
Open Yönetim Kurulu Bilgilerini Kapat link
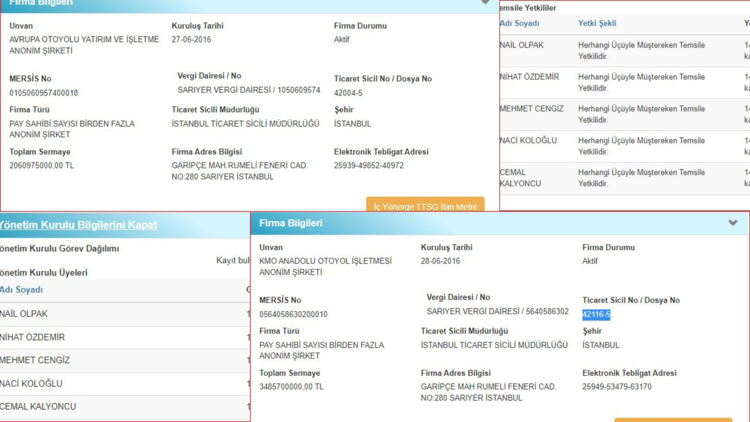pyautogui.click(x=78, y=225)
